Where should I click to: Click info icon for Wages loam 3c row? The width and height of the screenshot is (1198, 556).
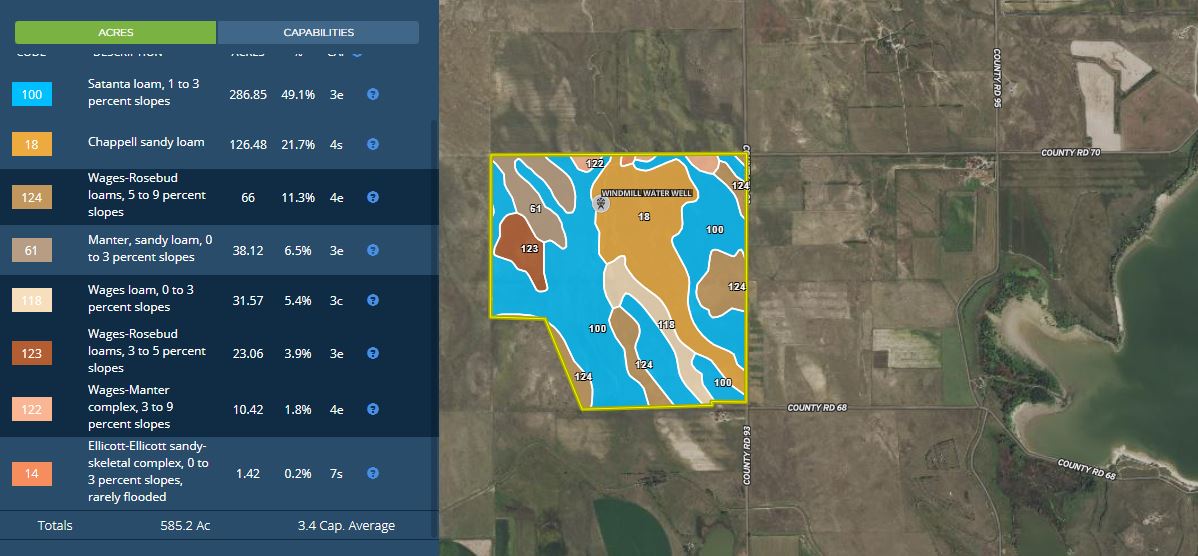point(372,300)
